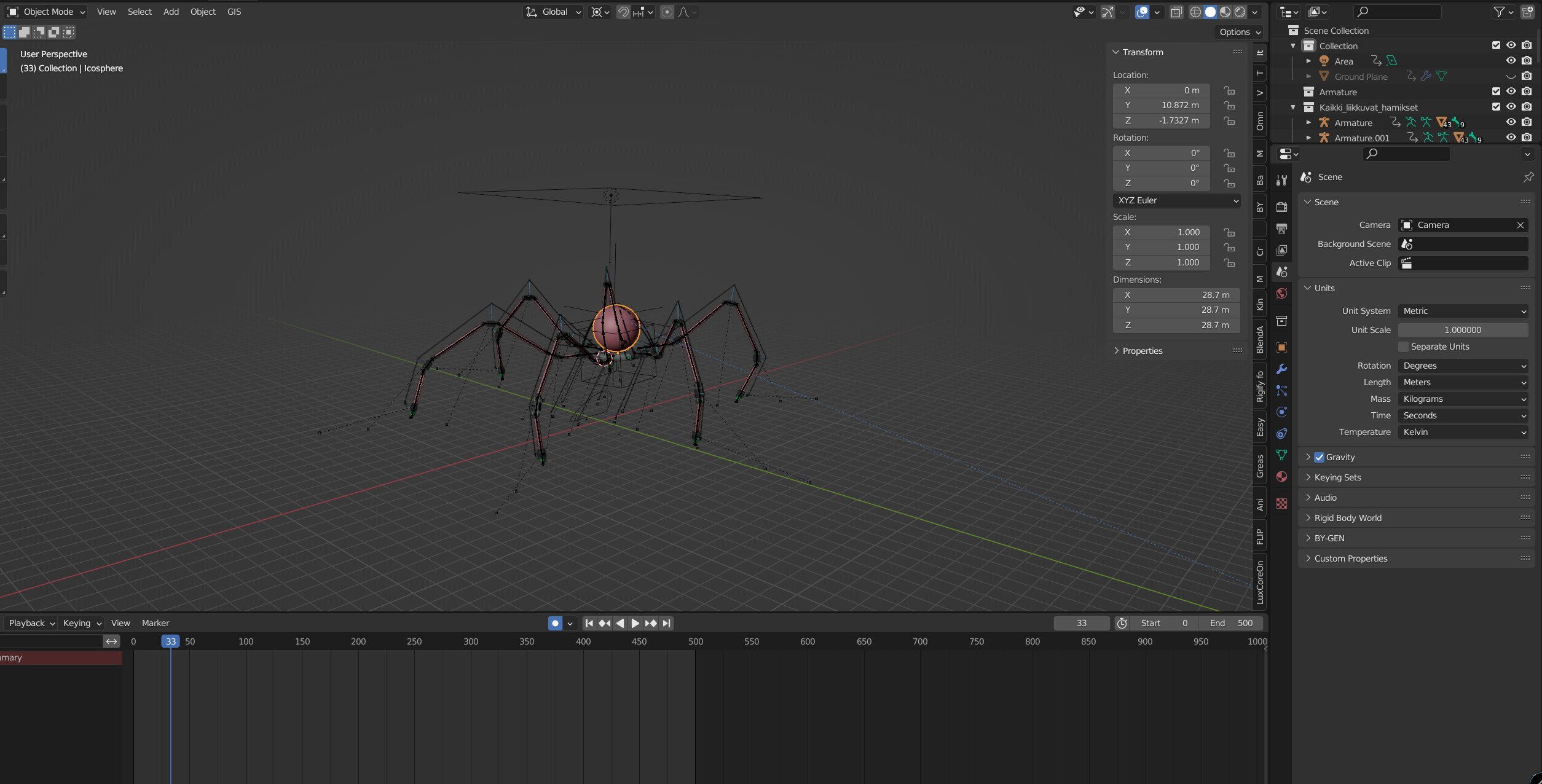The width and height of the screenshot is (1542, 784).
Task: Open the View Layer properties tab icon
Action: click(1281, 250)
